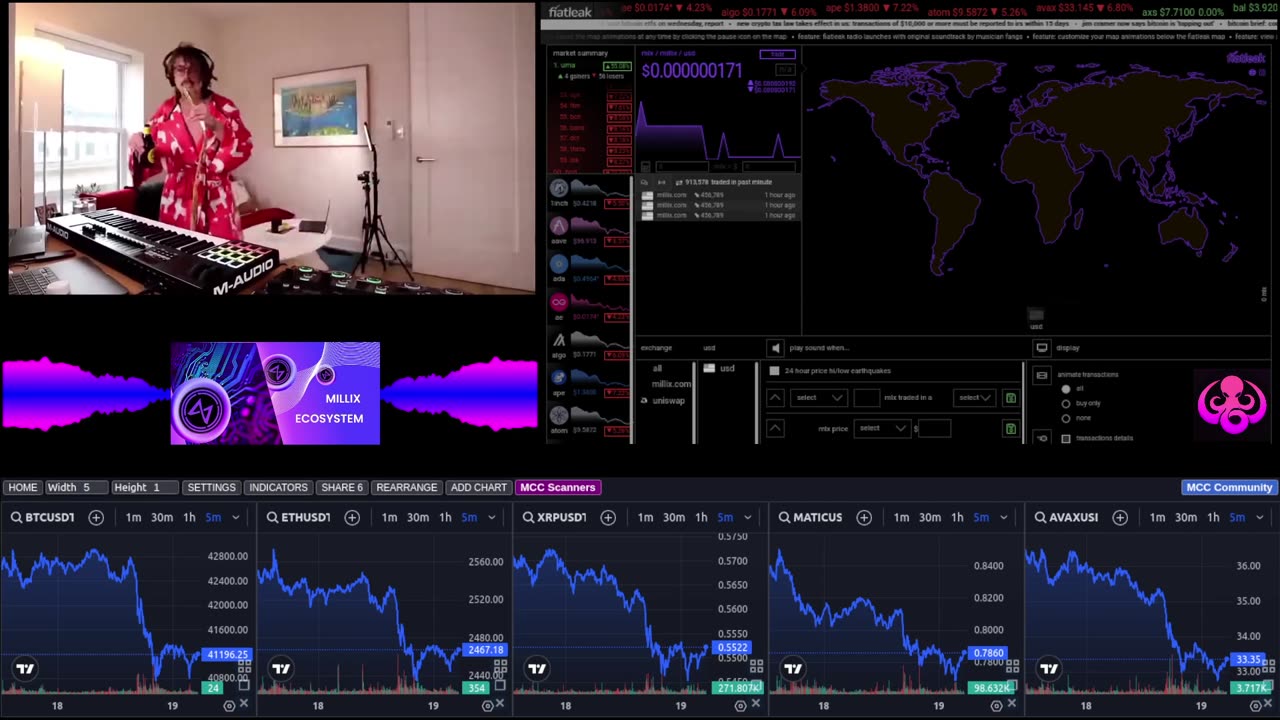Click the animate transactions icon

[1041, 375]
